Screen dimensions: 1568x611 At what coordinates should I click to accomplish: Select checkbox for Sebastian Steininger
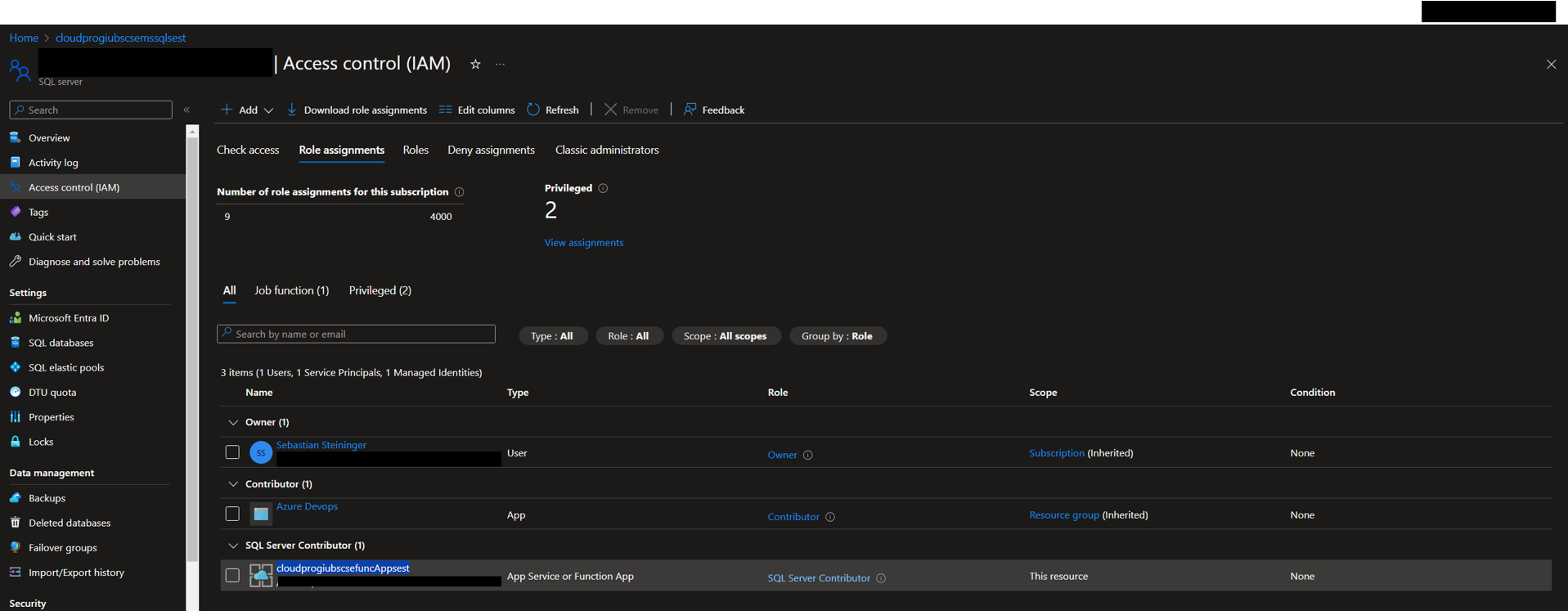point(232,452)
